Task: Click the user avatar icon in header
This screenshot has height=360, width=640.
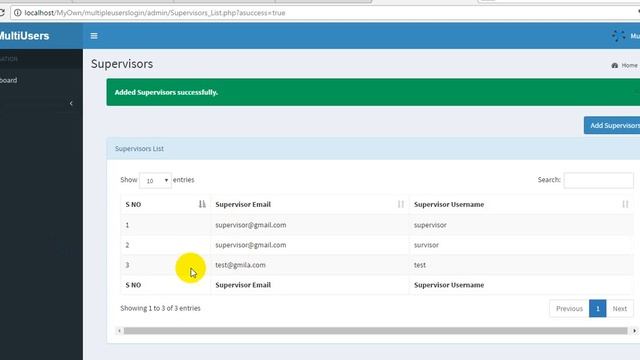Action: (618, 36)
